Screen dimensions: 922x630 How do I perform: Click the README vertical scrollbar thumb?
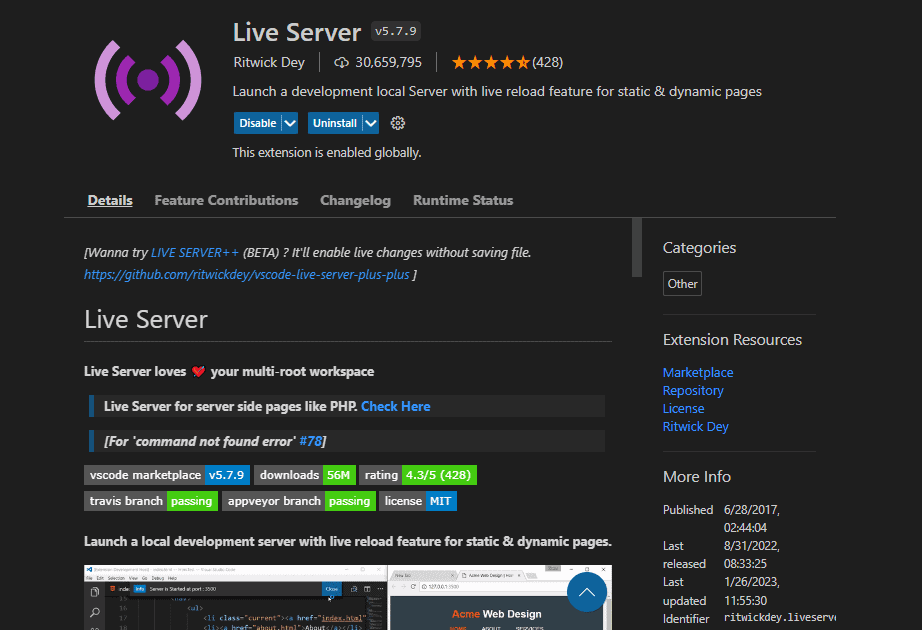637,247
